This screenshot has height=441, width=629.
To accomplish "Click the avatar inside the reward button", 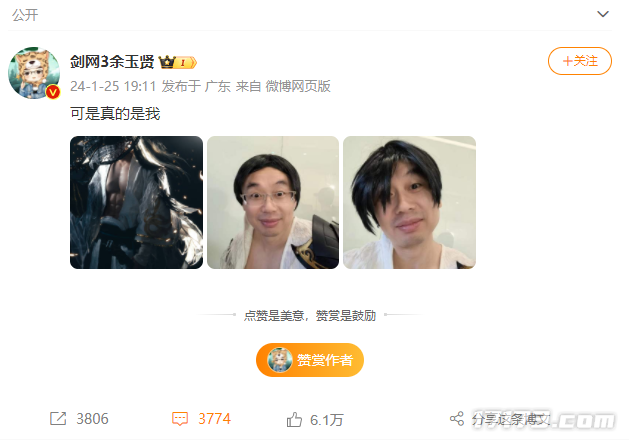I will 280,360.
